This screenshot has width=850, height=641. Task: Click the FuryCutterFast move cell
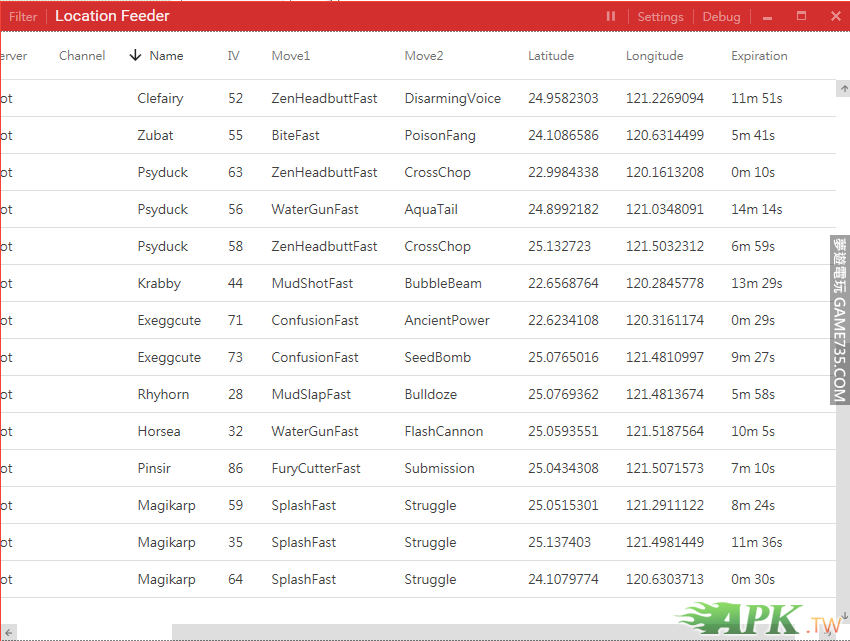coord(315,468)
